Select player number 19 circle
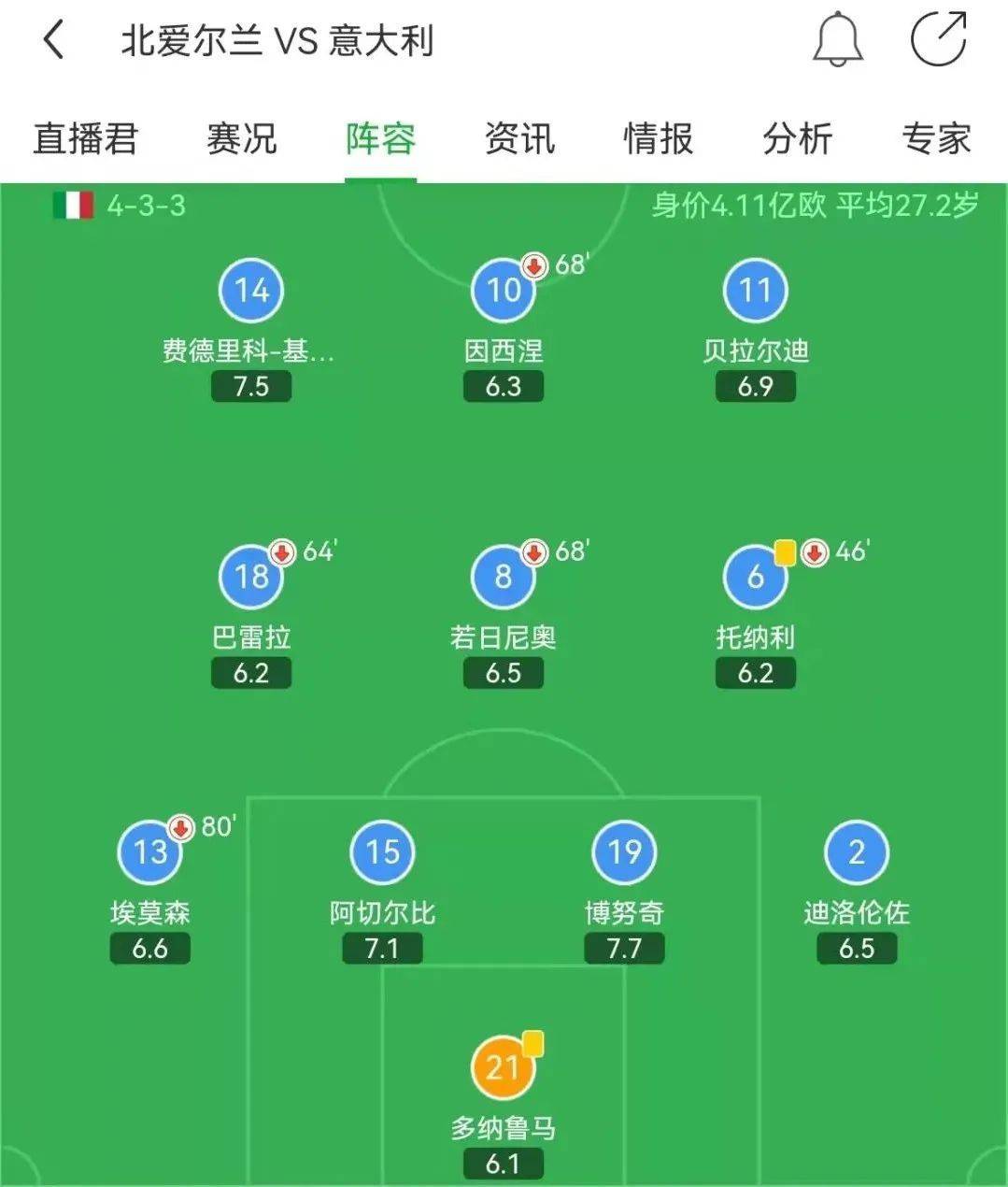Viewport: 1008px width, 1187px height. pos(624,852)
